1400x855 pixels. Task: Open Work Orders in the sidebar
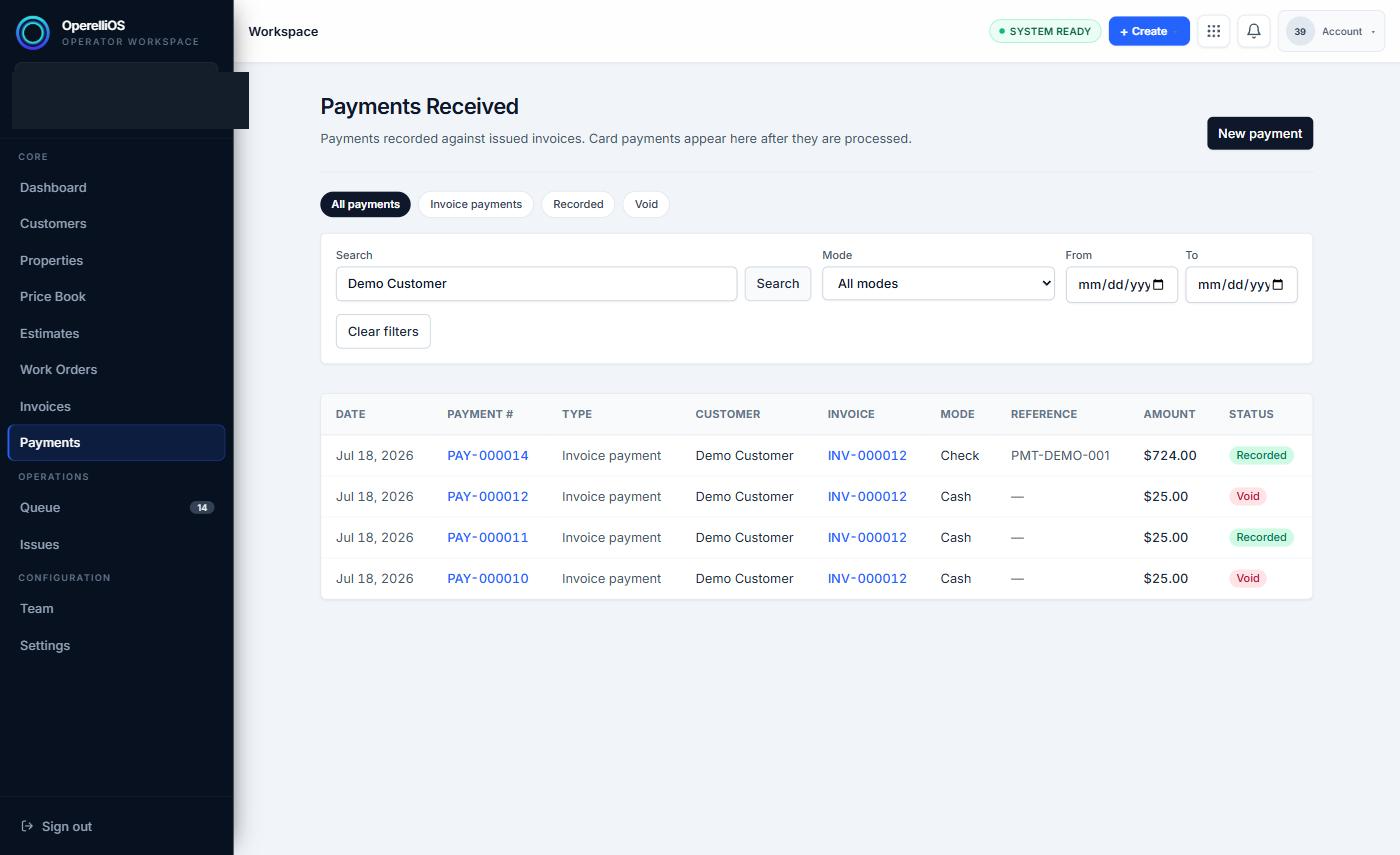116,370
